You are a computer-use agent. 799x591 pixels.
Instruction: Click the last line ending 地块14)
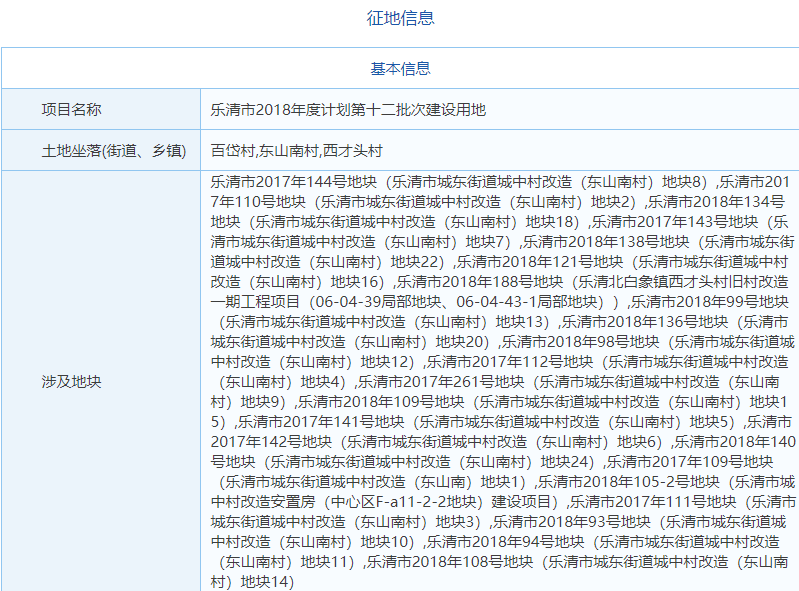(252, 581)
